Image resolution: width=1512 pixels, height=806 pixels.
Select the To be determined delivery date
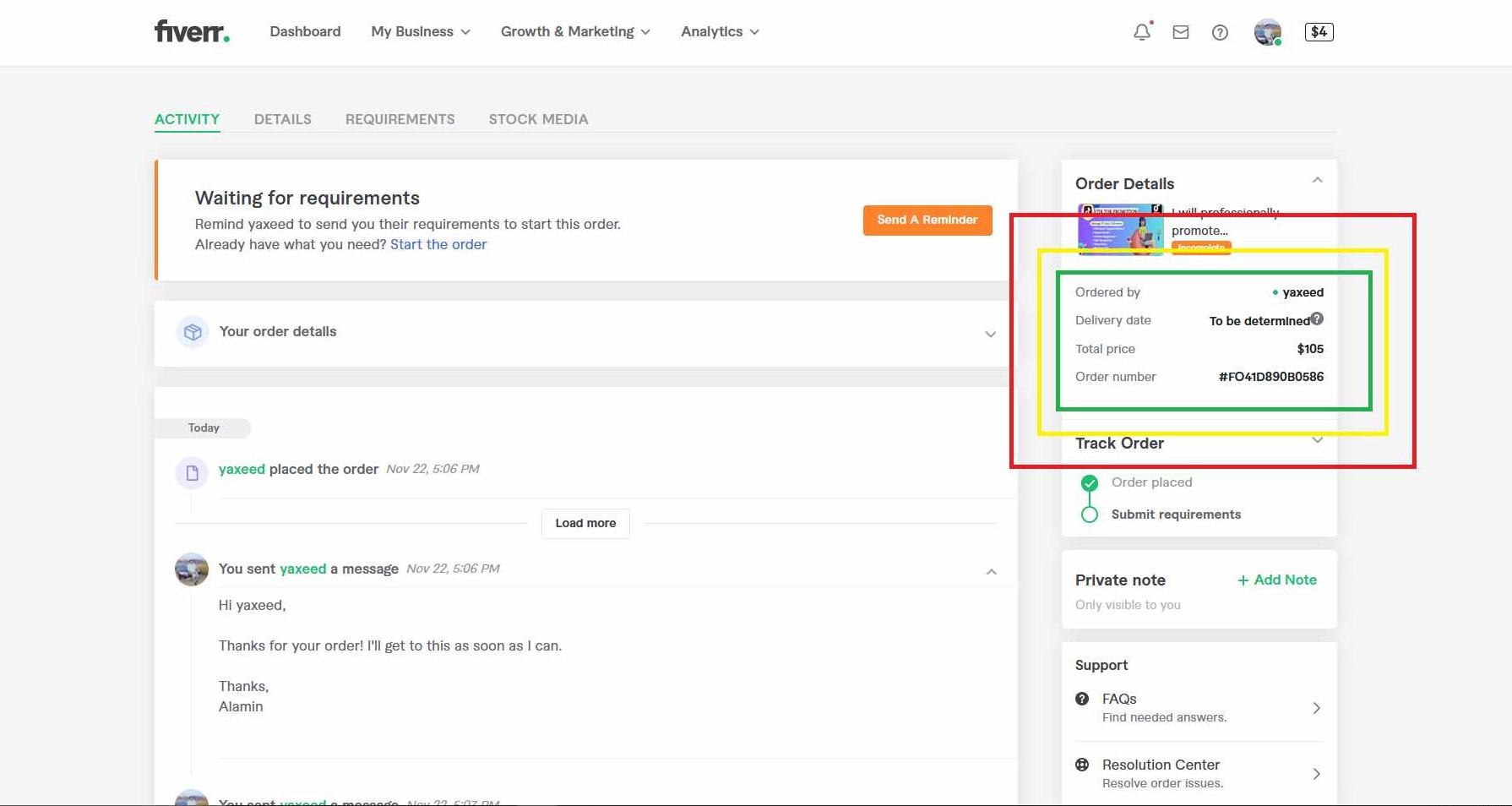(1259, 321)
